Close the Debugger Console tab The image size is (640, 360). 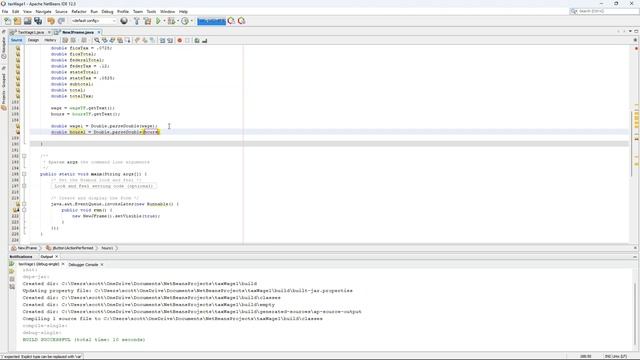(102, 264)
